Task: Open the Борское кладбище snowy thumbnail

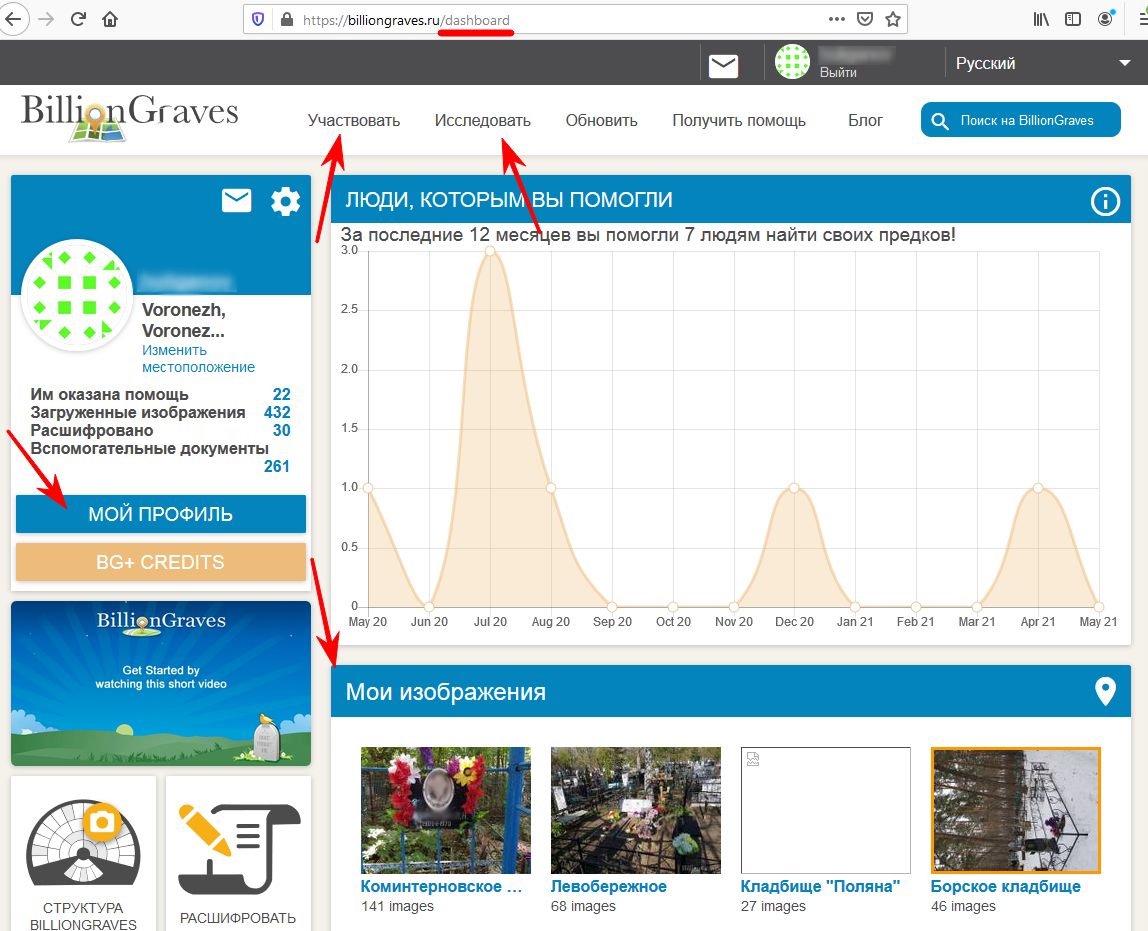Action: (1015, 810)
